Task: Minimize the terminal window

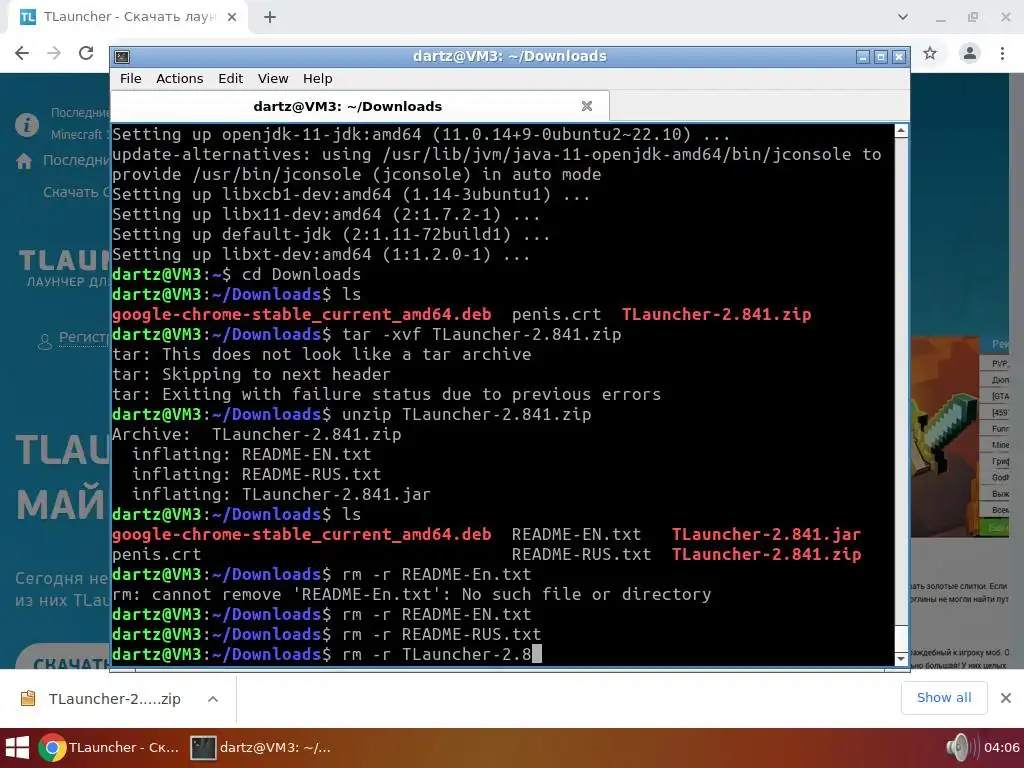Action: [863, 57]
